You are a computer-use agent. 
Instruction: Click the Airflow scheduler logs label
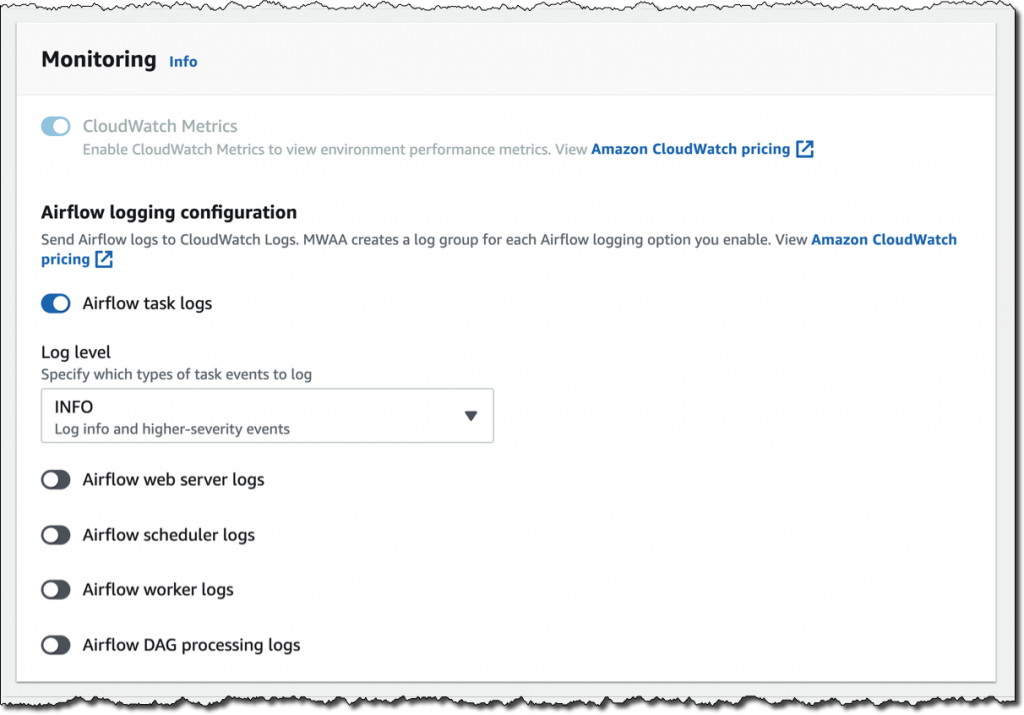point(168,535)
